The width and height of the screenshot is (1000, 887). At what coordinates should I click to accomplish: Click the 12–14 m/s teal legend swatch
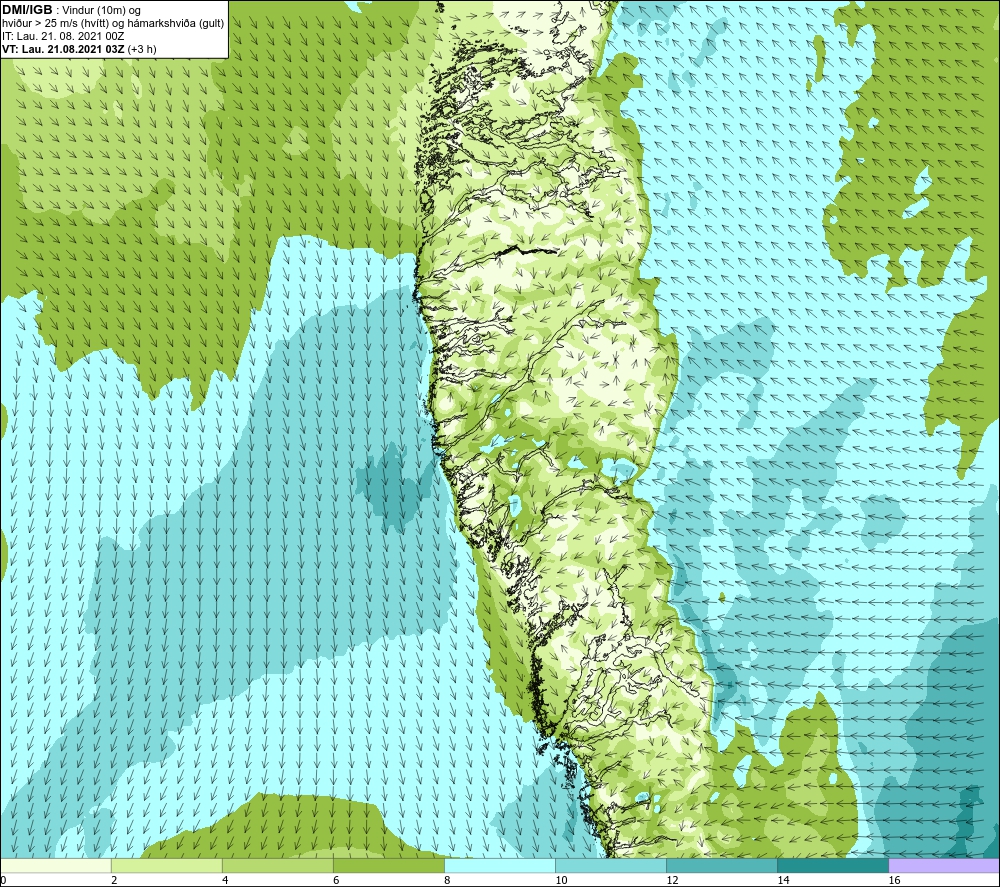tap(722, 866)
